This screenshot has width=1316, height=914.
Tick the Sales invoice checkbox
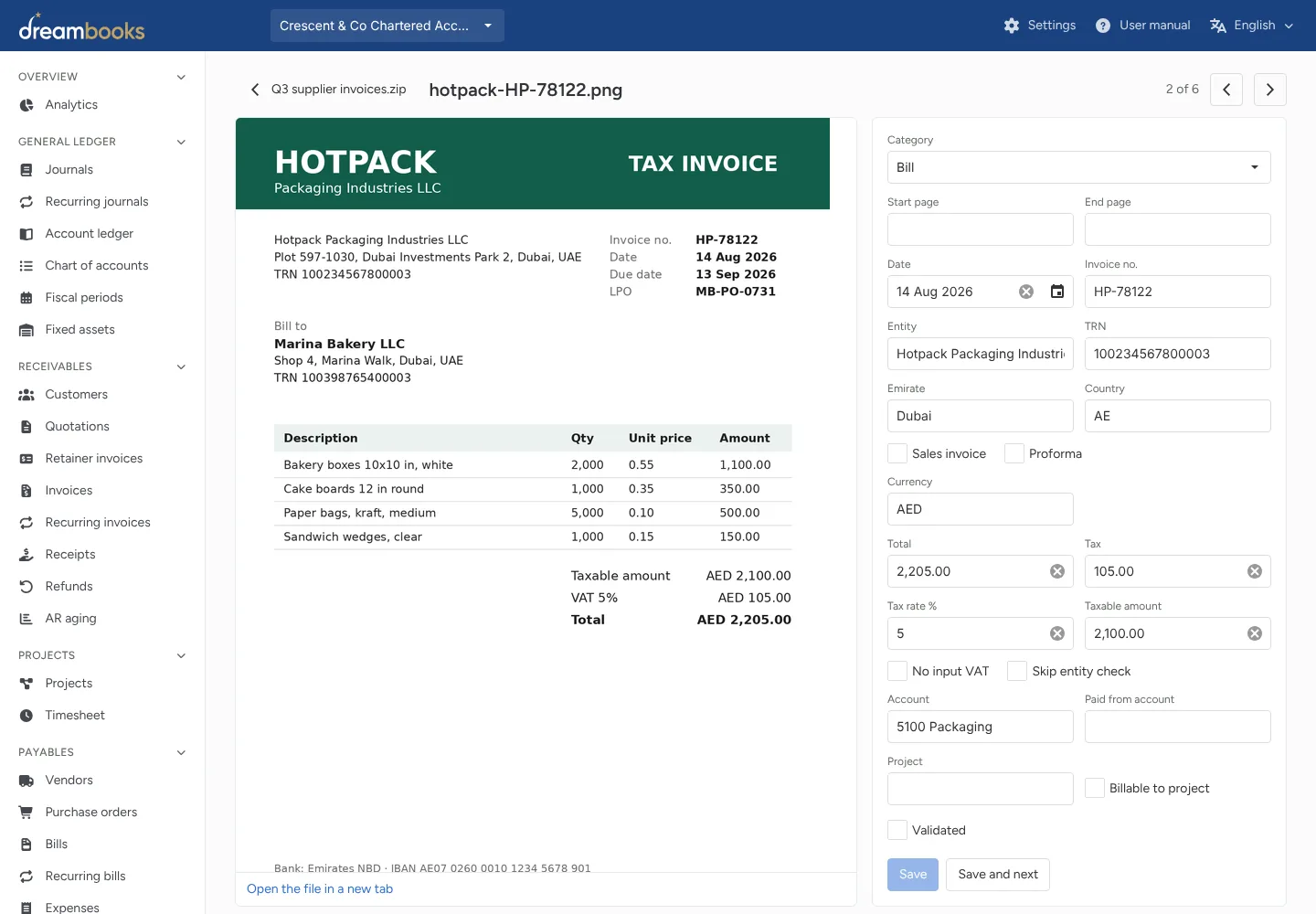pyautogui.click(x=897, y=453)
